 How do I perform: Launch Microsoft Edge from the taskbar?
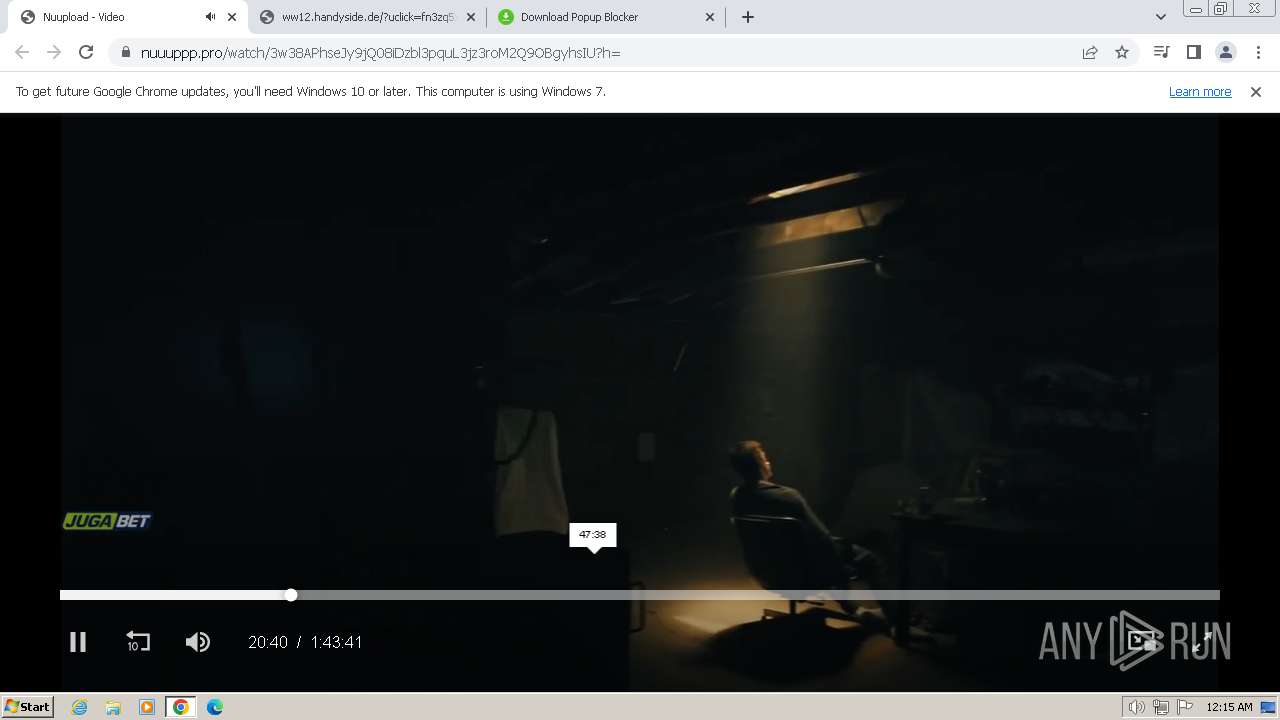pyautogui.click(x=215, y=707)
